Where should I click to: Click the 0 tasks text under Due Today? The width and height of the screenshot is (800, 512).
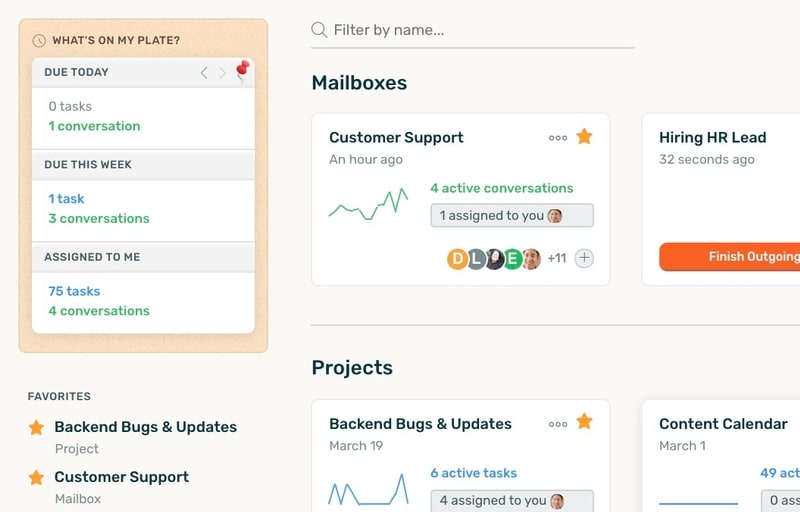(70, 107)
